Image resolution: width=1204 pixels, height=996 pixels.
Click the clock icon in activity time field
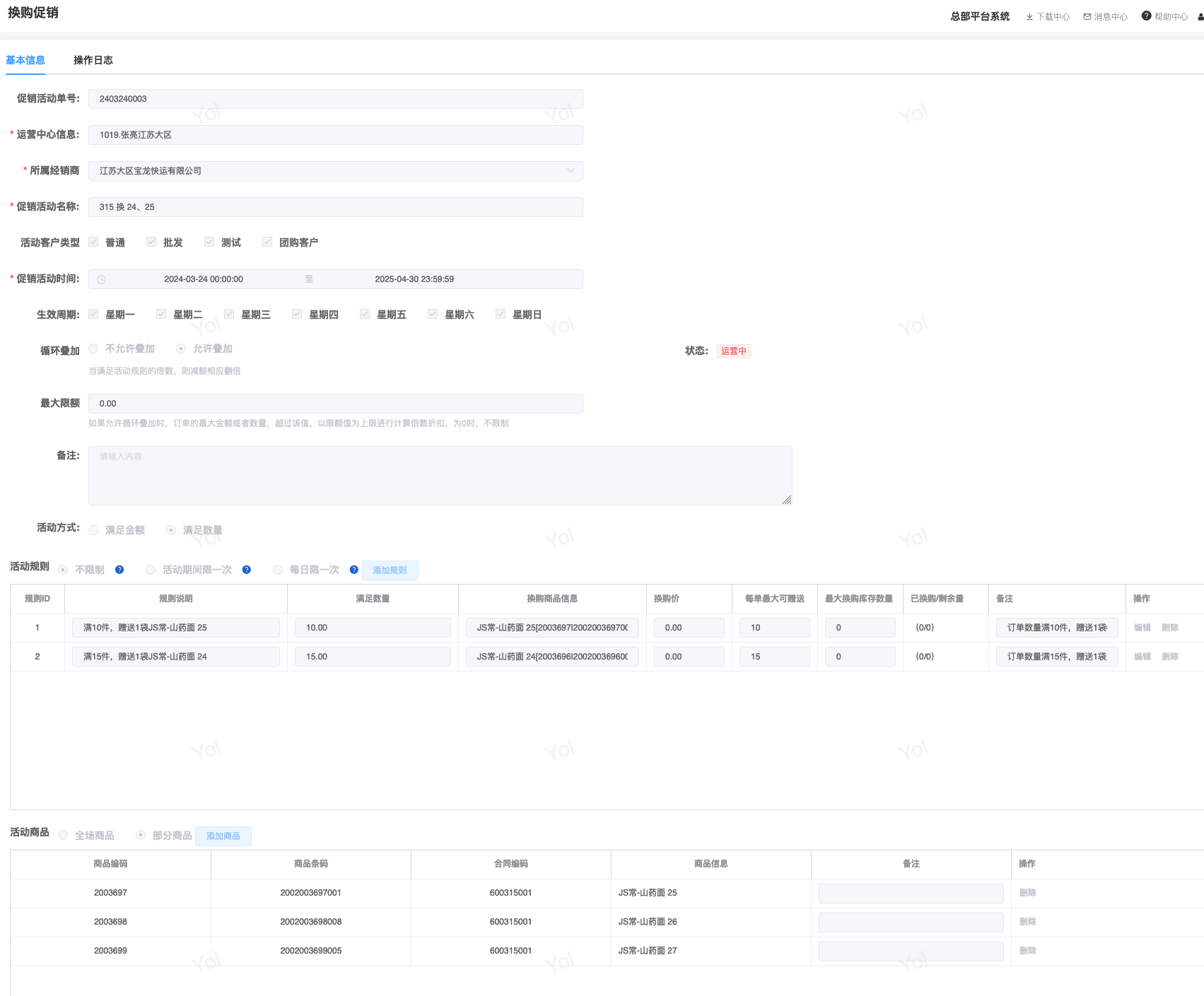click(102, 280)
